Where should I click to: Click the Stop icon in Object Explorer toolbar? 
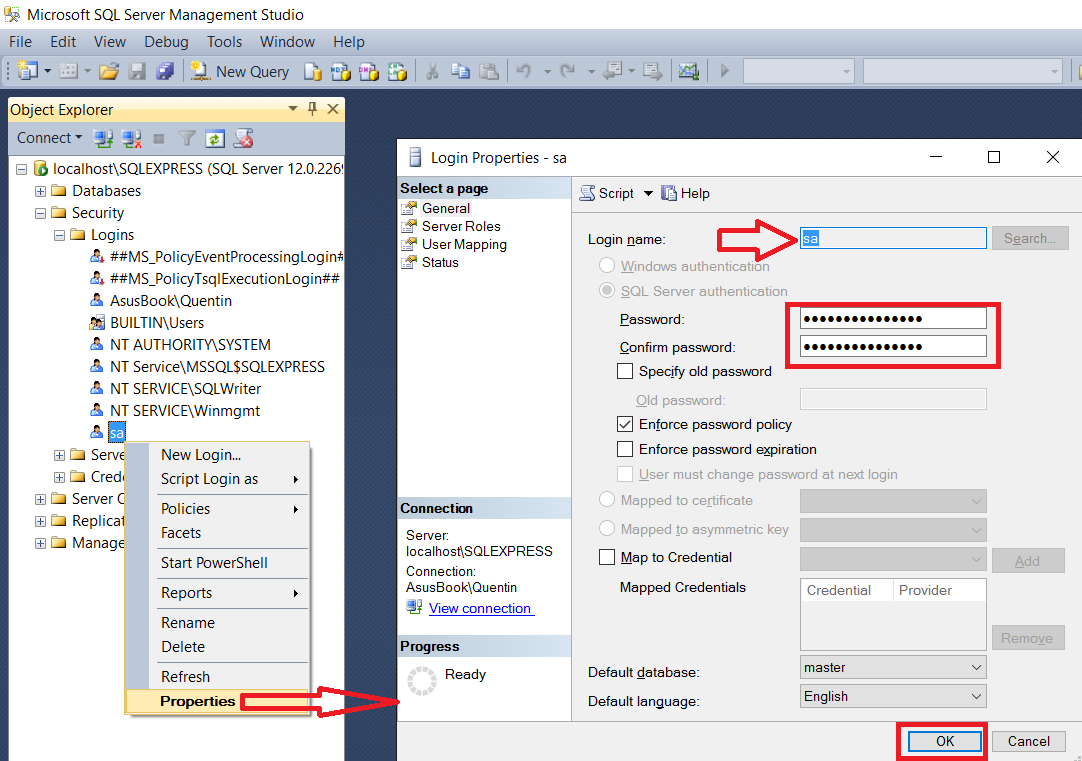[159, 139]
